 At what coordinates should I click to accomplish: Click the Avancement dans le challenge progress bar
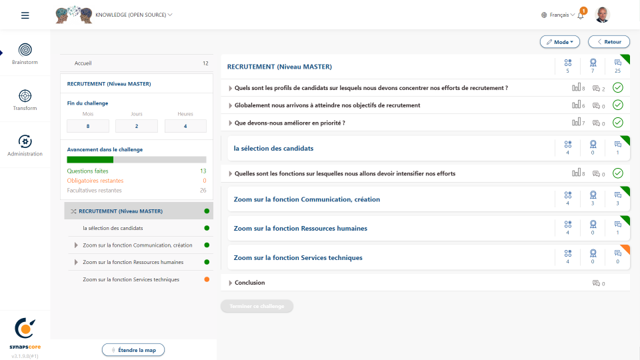136,160
